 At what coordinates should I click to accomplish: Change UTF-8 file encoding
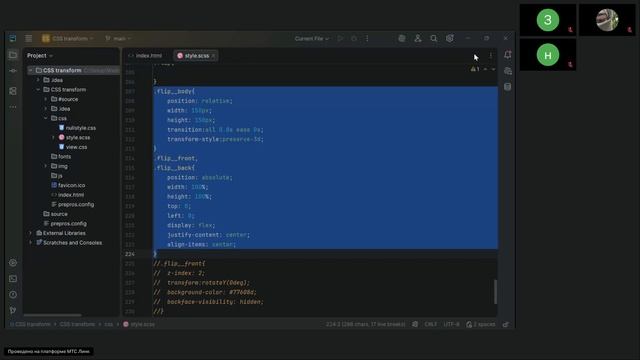(x=451, y=324)
